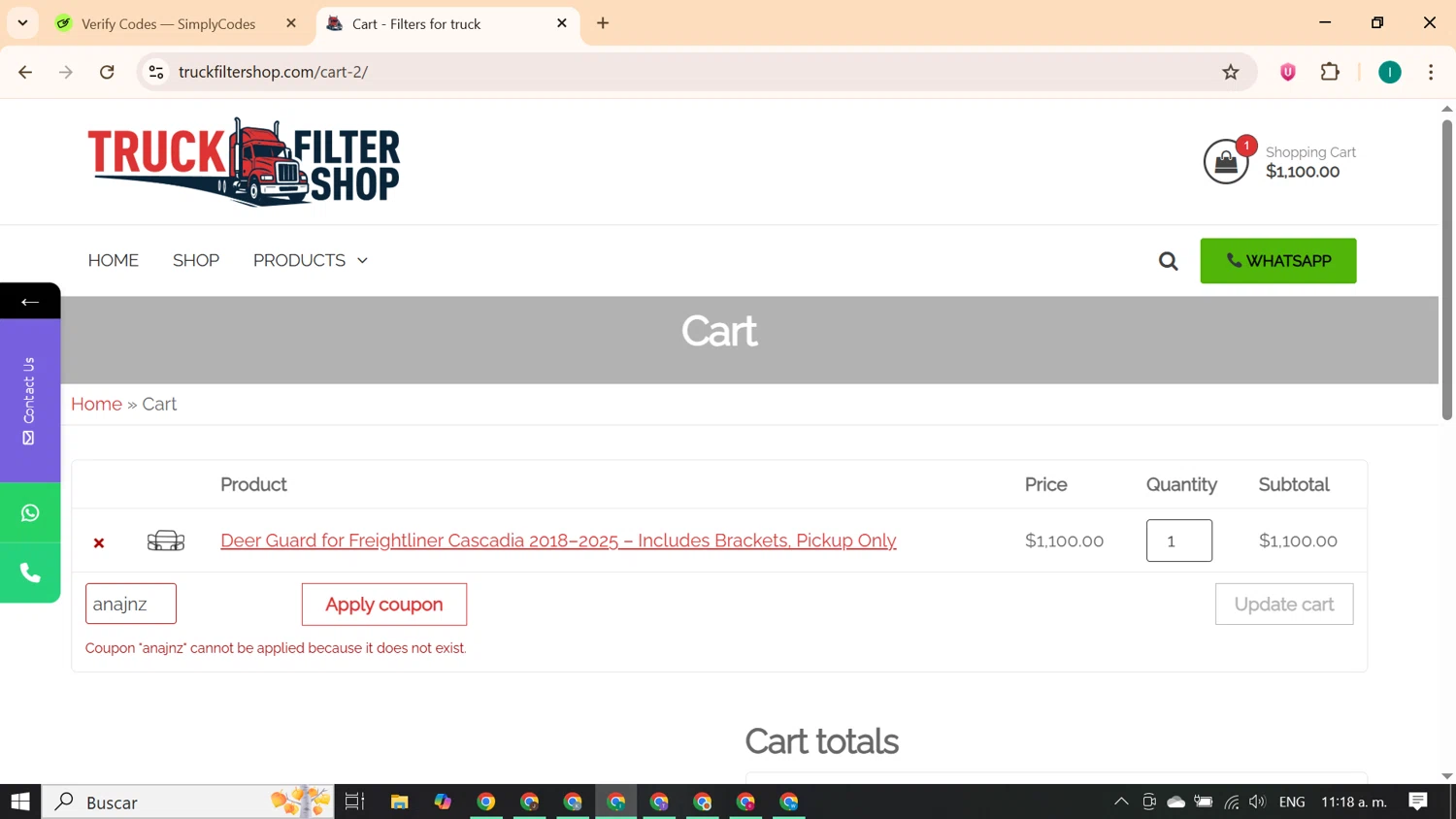Open the clock showing 11:18 a. m.
This screenshot has height=819, width=1456.
click(1354, 802)
